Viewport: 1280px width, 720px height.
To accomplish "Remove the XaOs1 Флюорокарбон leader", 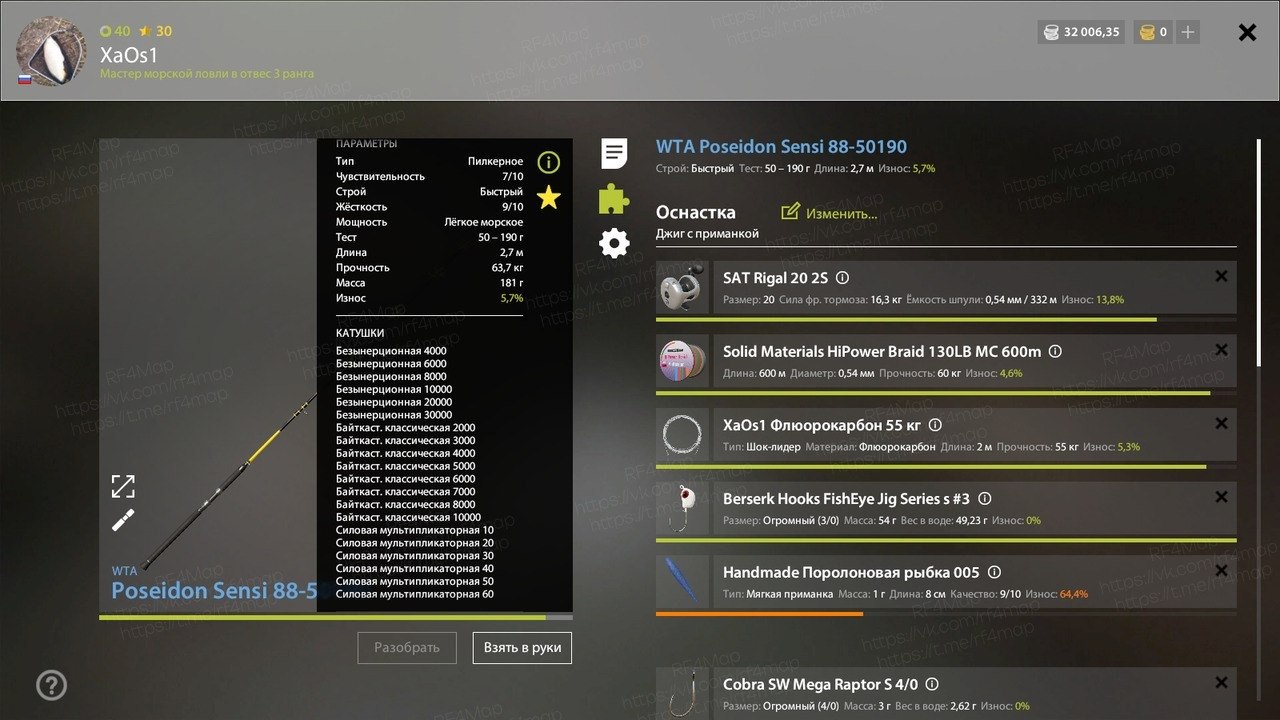I will click(1221, 423).
